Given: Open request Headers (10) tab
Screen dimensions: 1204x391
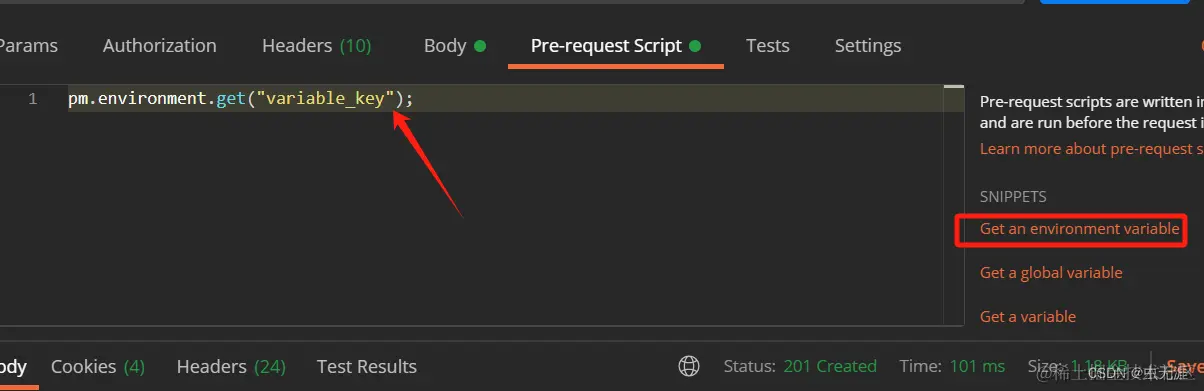Looking at the screenshot, I should pos(316,46).
